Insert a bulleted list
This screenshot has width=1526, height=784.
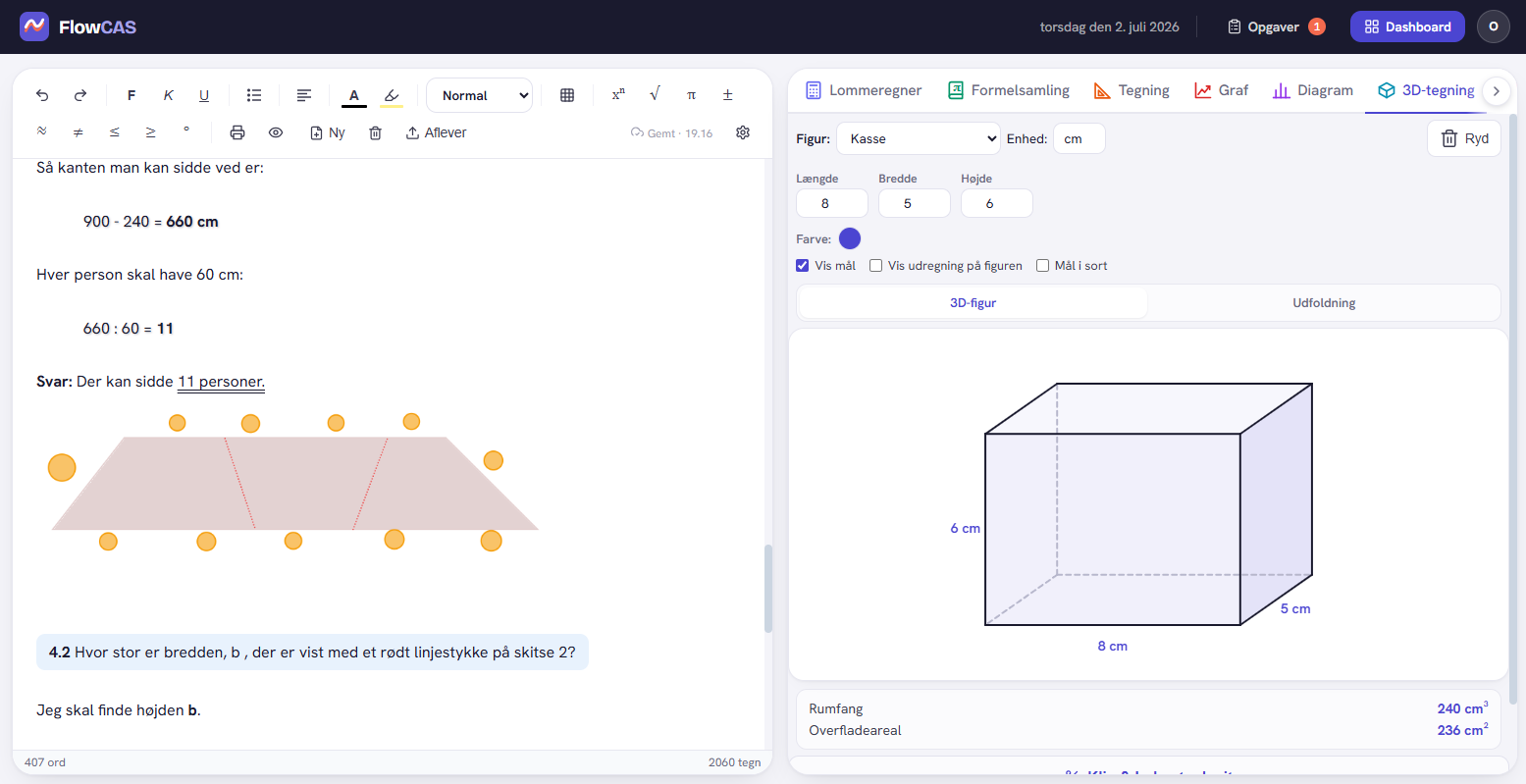(x=254, y=95)
